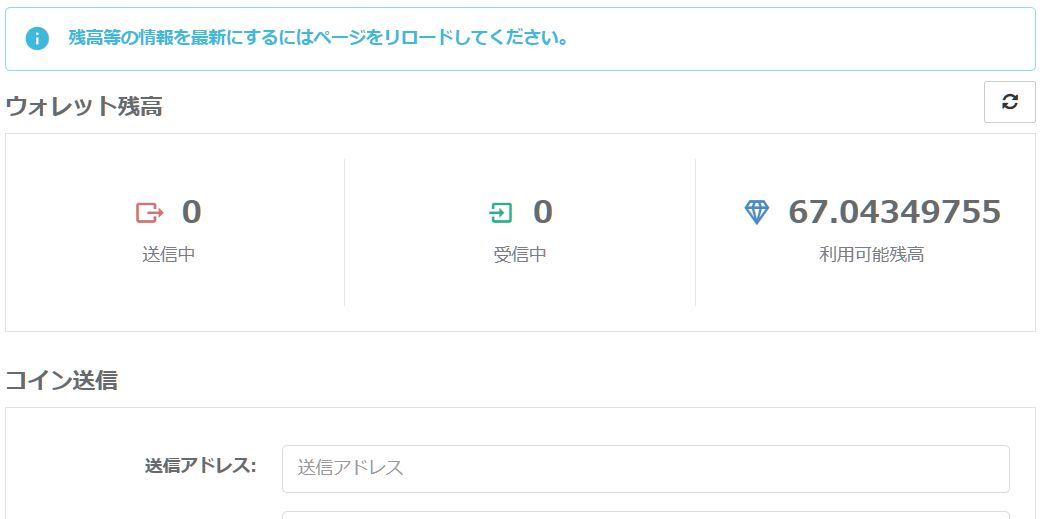
Task: Click the ウォレット残高 heading
Action: pos(84,106)
